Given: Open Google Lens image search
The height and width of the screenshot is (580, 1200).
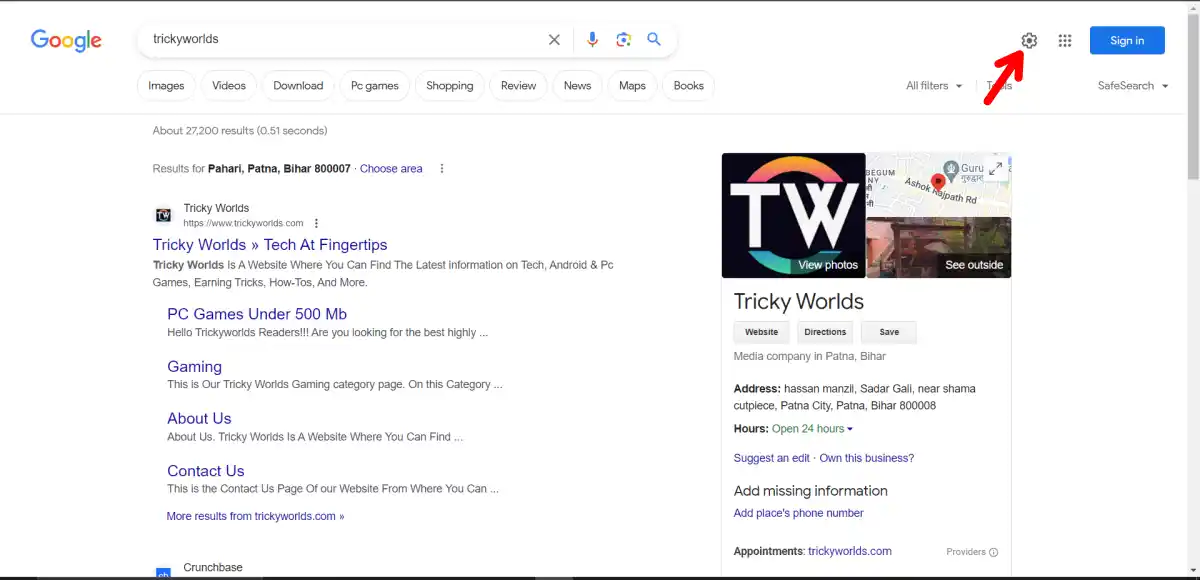Looking at the screenshot, I should click(623, 39).
